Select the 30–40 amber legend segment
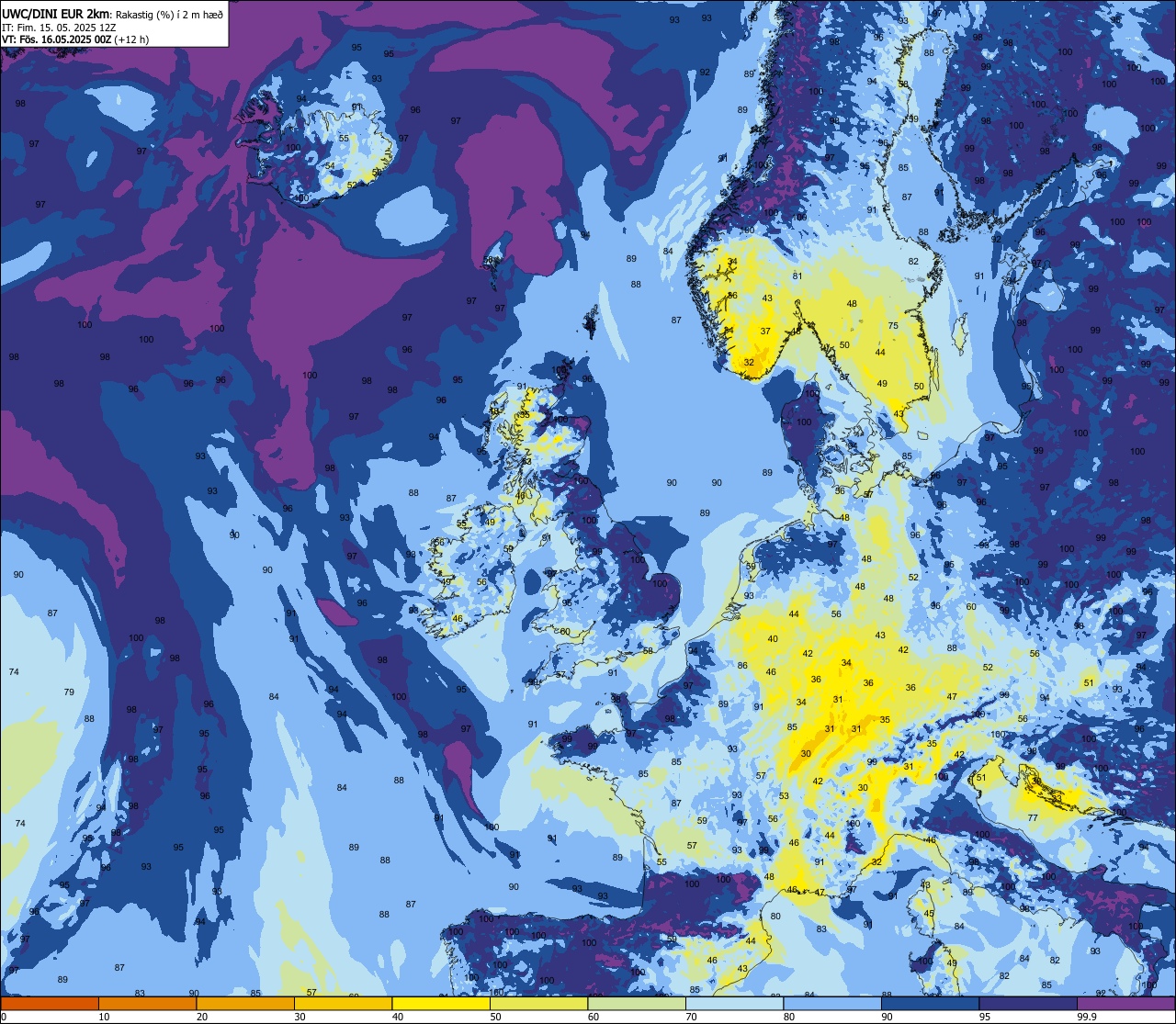The width and height of the screenshot is (1176, 1024). (343, 1003)
